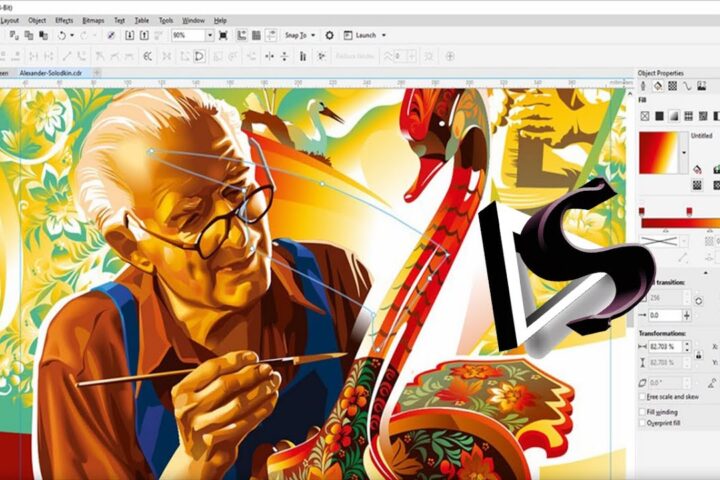Click the Reverse direction node icon
Image resolution: width=720 pixels, height=480 pixels.
[147, 56]
